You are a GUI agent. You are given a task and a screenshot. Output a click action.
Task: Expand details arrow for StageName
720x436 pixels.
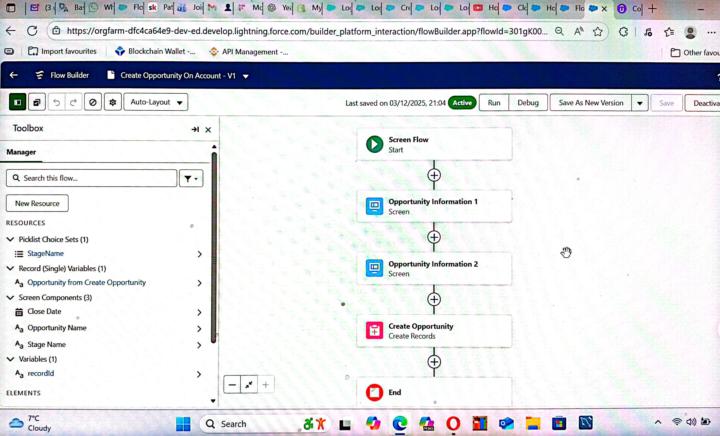199,254
